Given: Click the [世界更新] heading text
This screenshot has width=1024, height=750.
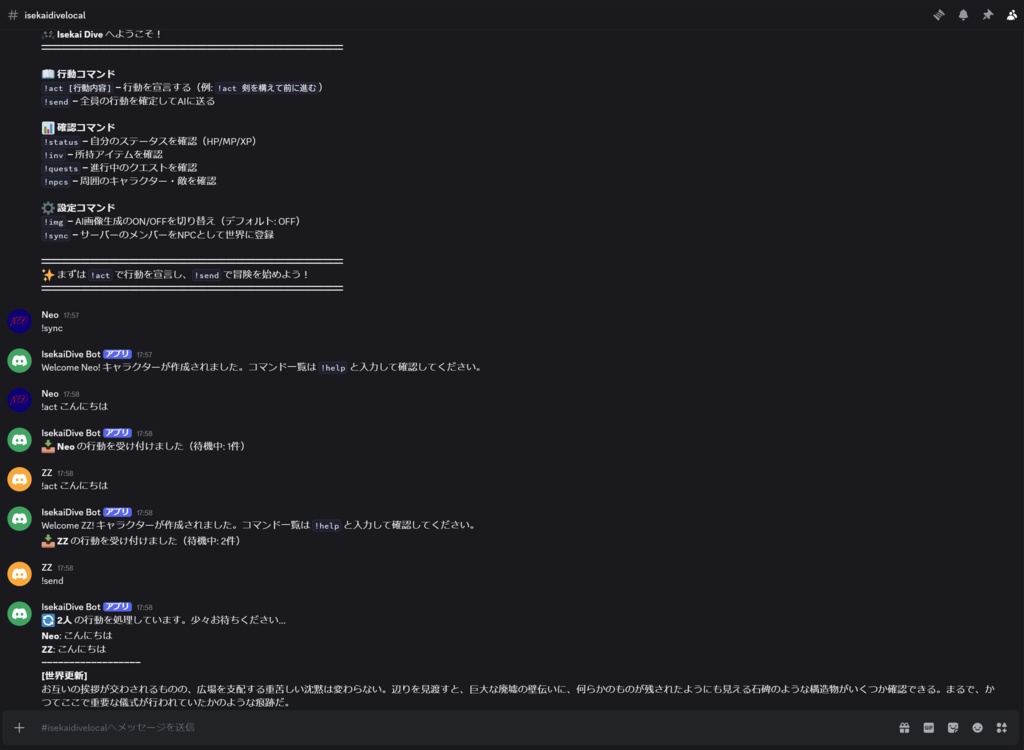Looking at the screenshot, I should (x=64, y=676).
